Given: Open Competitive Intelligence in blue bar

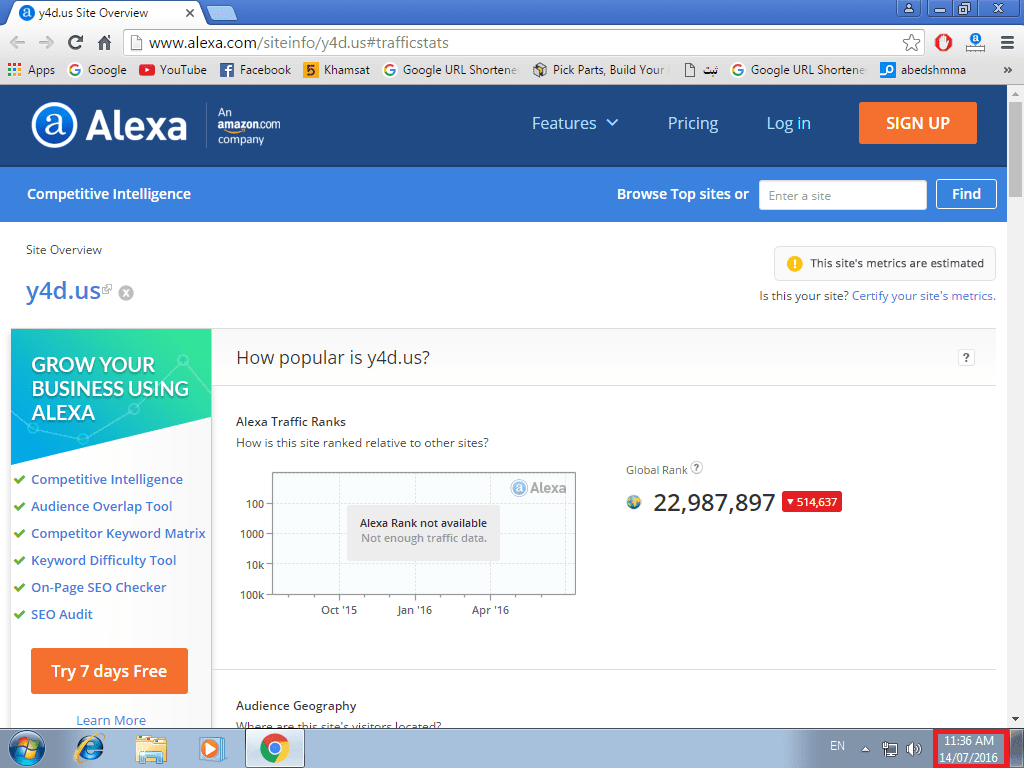Looking at the screenshot, I should [109, 194].
